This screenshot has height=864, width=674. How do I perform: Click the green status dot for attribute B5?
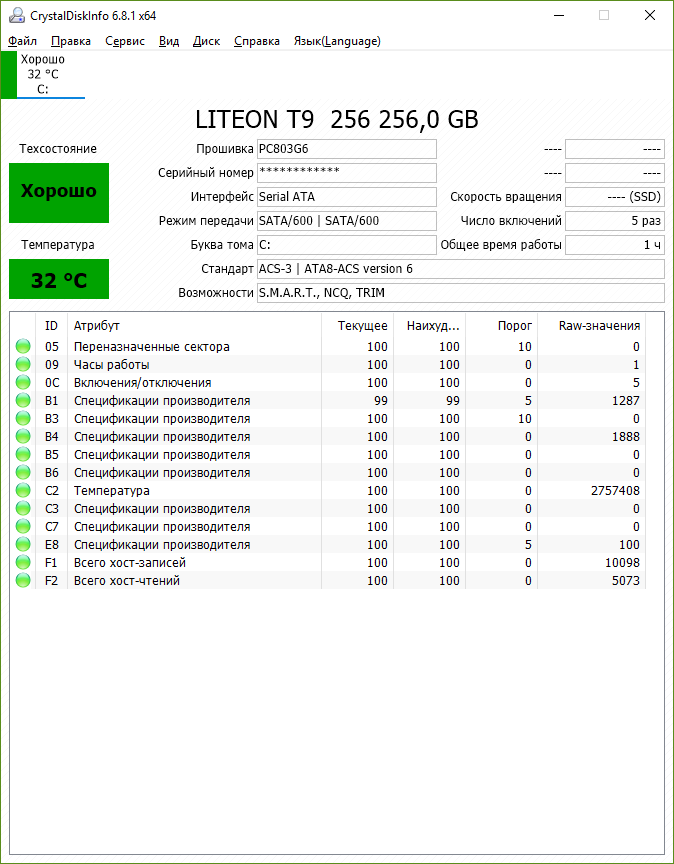click(x=23, y=455)
